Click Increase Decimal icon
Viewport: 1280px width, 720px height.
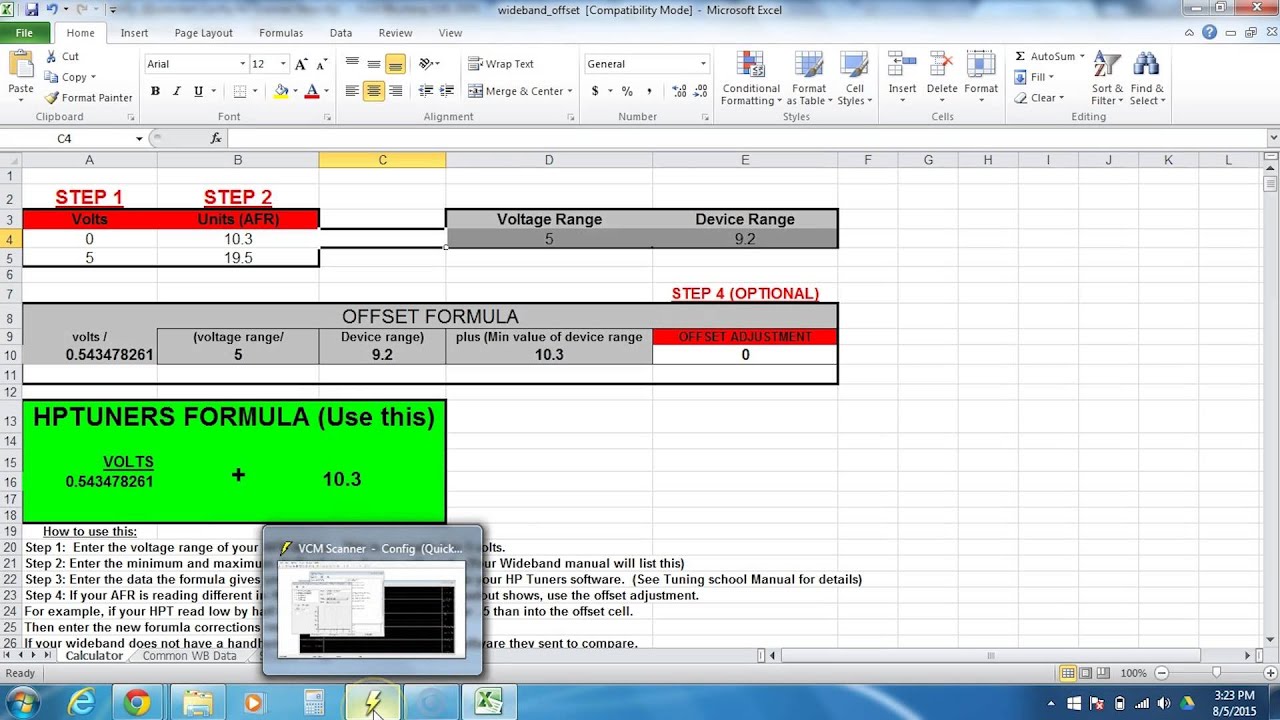[679, 91]
